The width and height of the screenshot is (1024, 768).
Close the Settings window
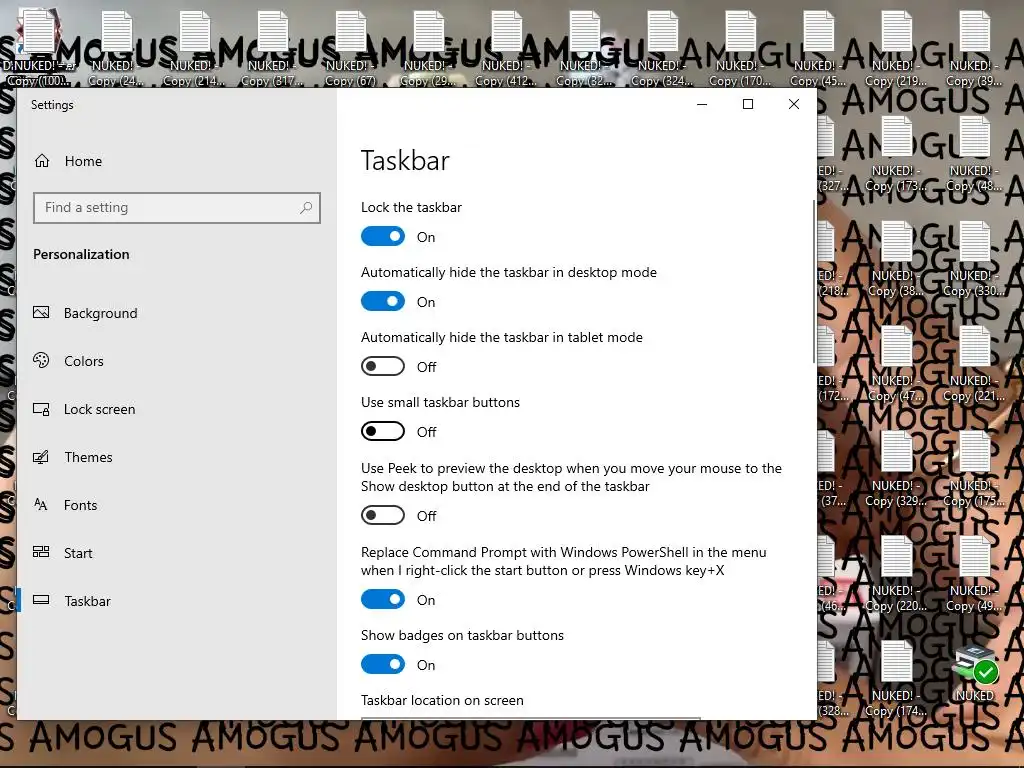coord(793,104)
